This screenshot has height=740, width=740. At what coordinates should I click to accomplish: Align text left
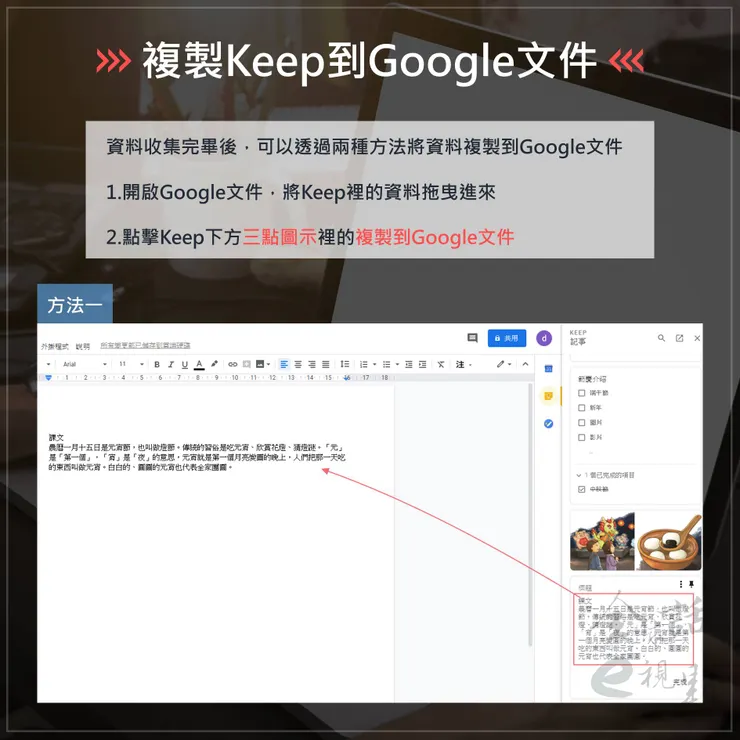(284, 364)
